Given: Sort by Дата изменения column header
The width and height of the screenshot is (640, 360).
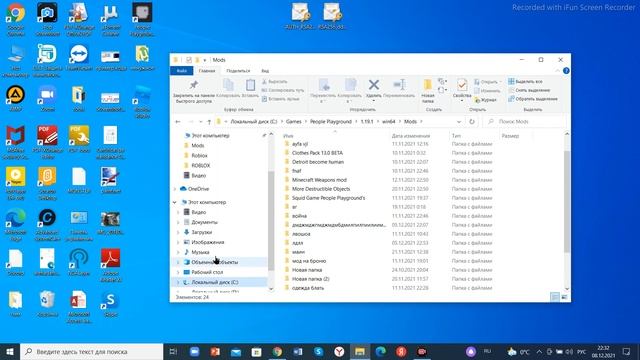Looking at the screenshot, I should [x=411, y=136].
